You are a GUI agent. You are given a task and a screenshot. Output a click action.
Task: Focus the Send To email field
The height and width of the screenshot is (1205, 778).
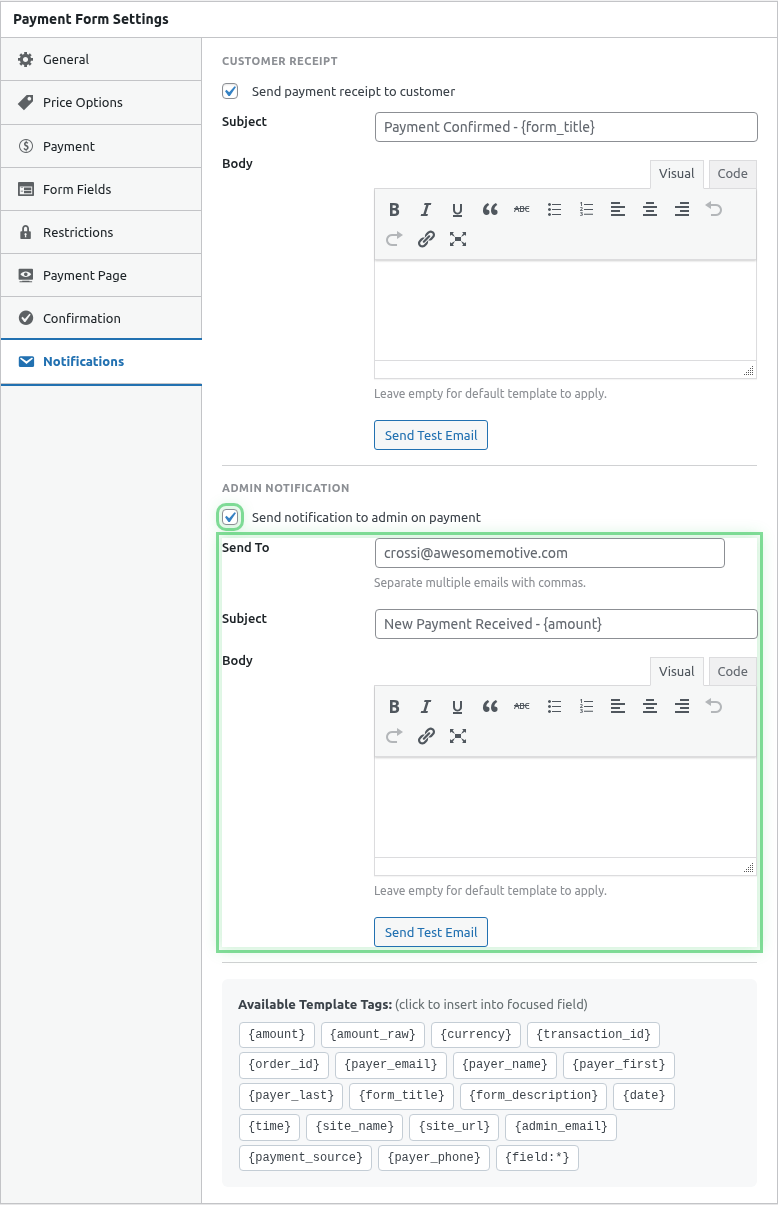click(x=549, y=553)
